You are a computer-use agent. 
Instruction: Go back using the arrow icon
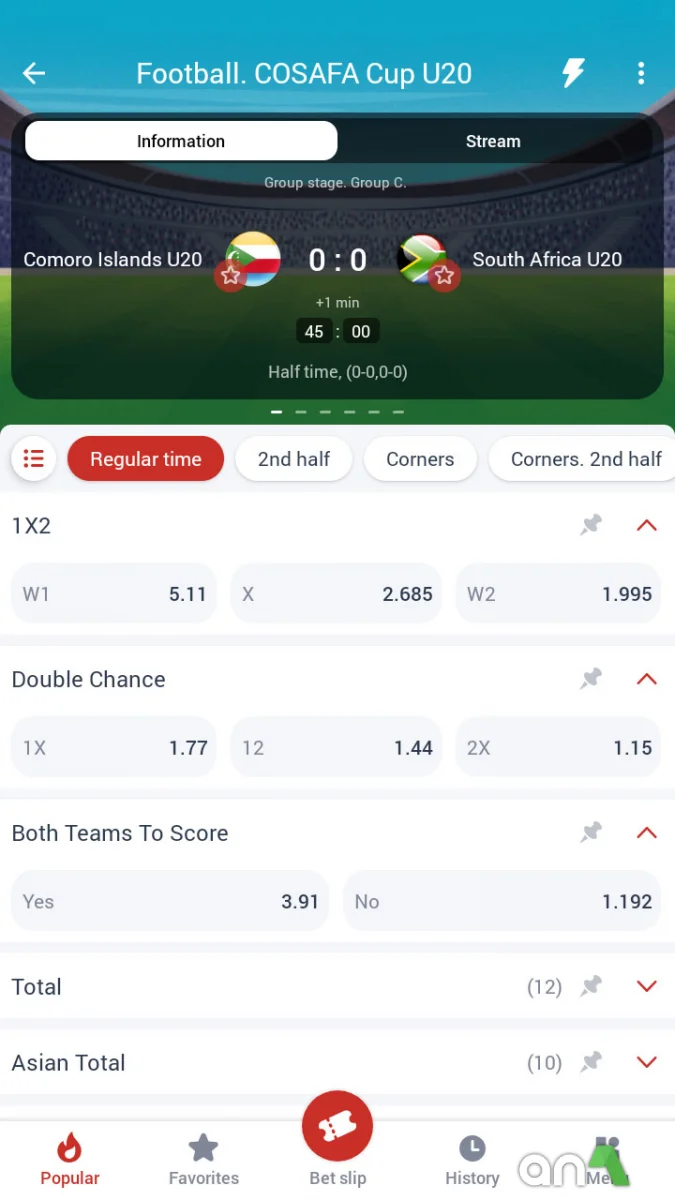[x=34, y=73]
